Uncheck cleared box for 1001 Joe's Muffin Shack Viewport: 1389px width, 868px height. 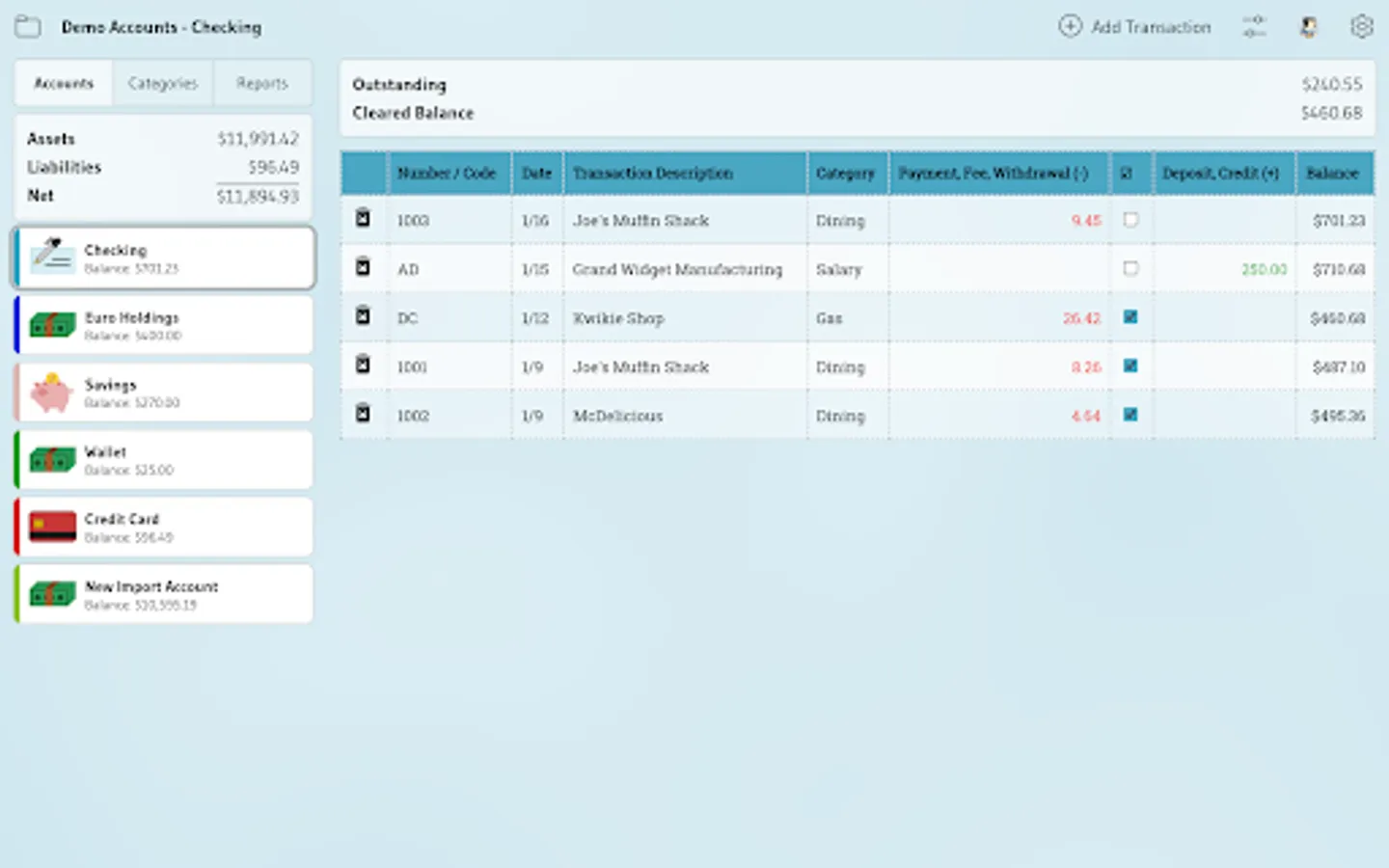(x=1130, y=366)
